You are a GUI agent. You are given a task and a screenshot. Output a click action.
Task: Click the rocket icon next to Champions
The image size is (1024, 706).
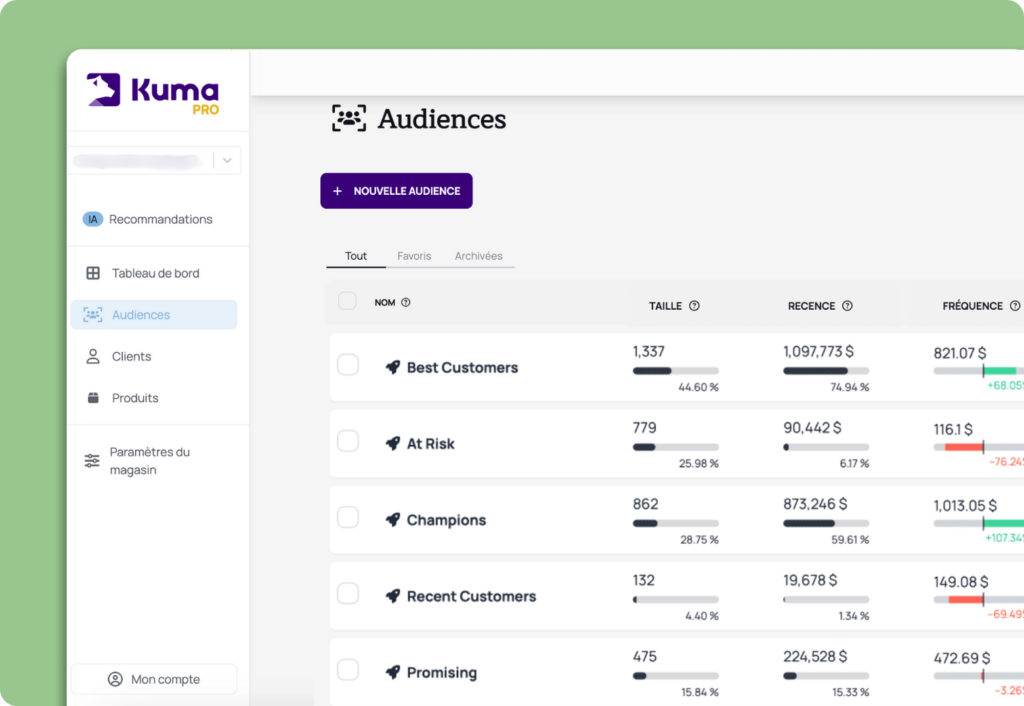click(393, 520)
